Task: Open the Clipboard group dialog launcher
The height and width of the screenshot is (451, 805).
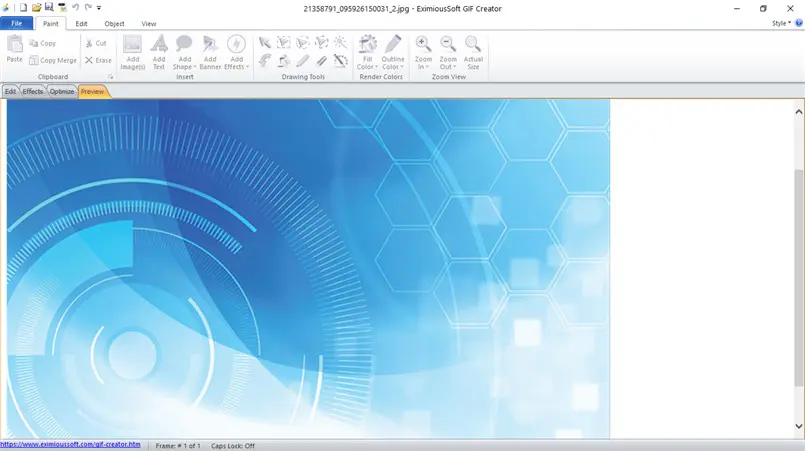Action: point(110,77)
